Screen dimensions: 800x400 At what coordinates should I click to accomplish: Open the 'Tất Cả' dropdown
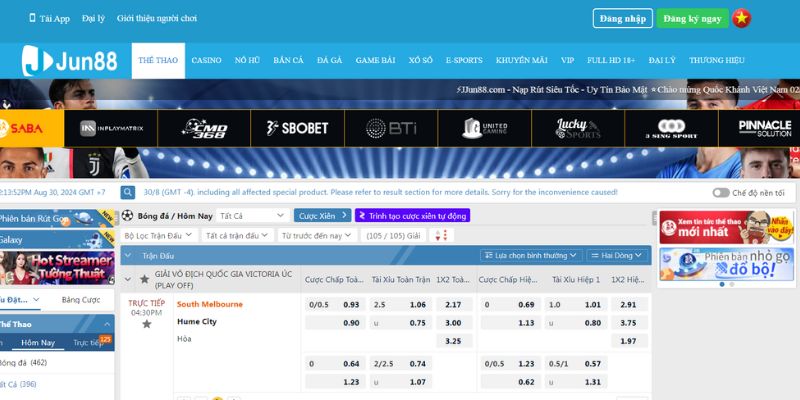pos(253,215)
